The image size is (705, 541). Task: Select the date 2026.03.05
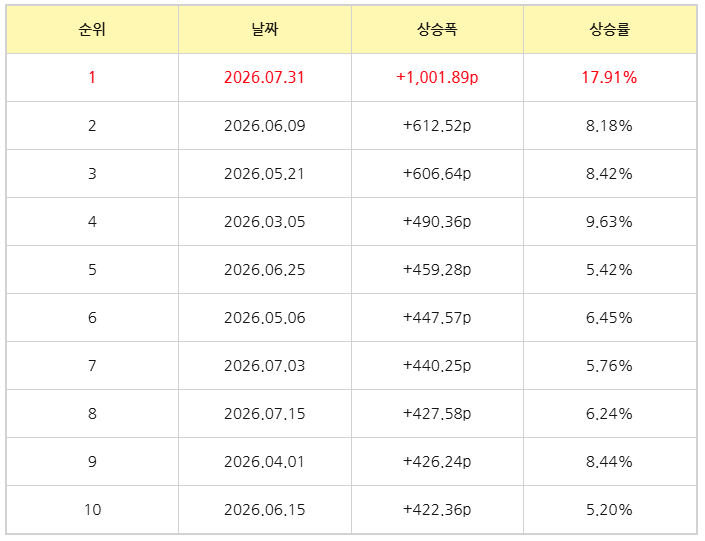coord(264,222)
